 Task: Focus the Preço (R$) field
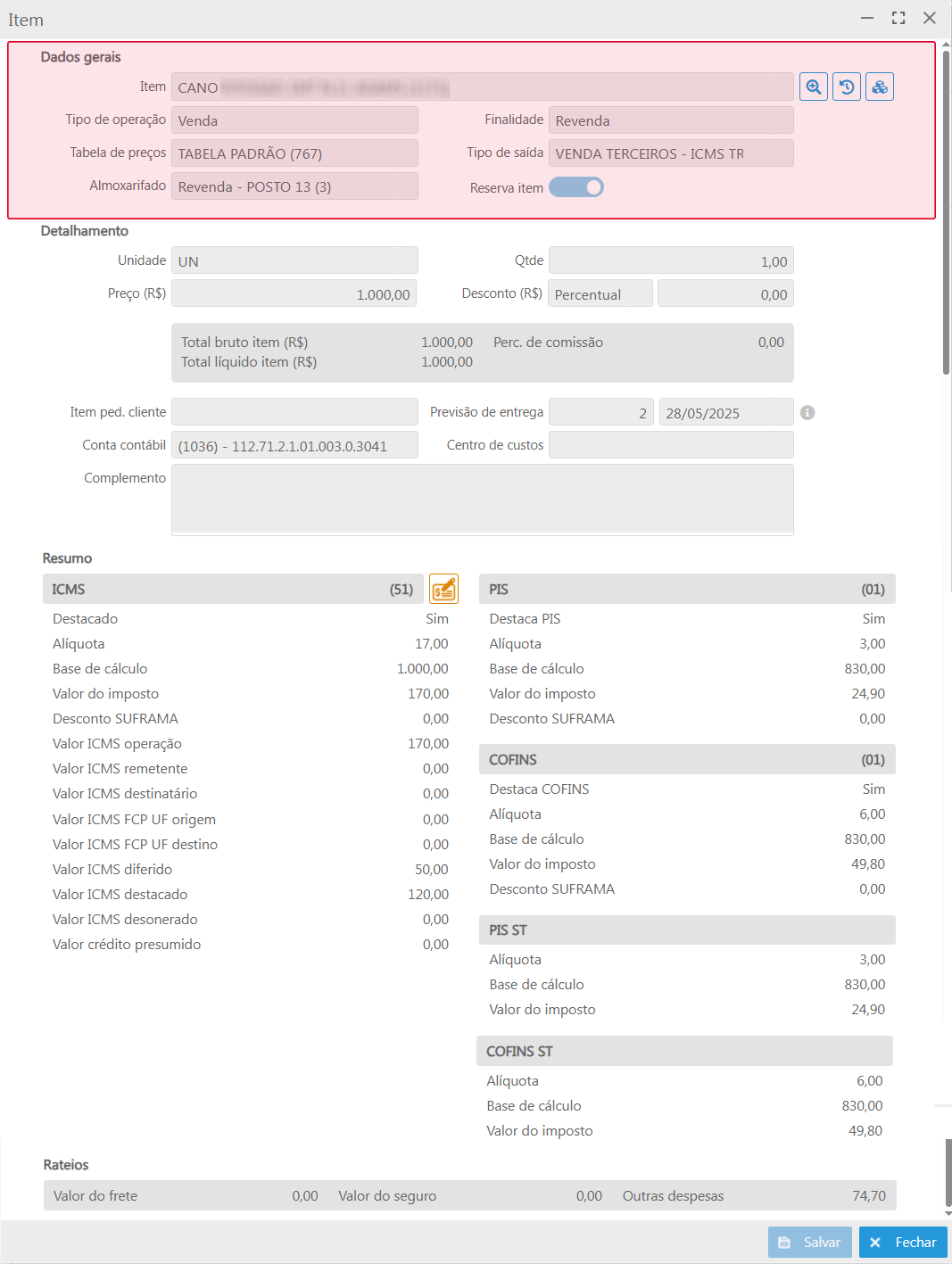[x=294, y=294]
